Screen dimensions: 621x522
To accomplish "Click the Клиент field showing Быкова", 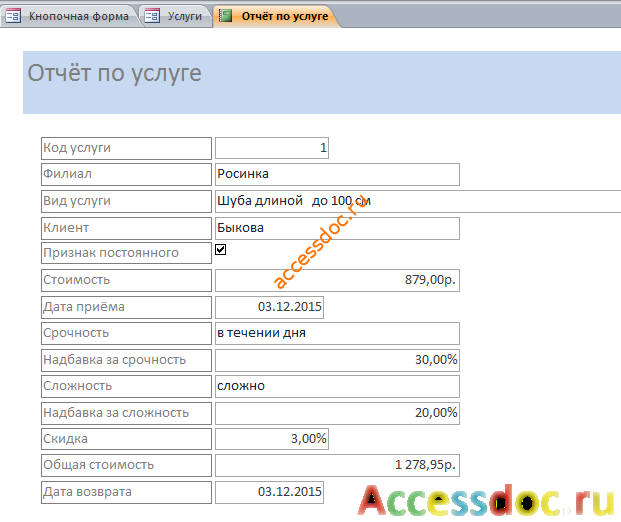I will pyautogui.click(x=337, y=228).
